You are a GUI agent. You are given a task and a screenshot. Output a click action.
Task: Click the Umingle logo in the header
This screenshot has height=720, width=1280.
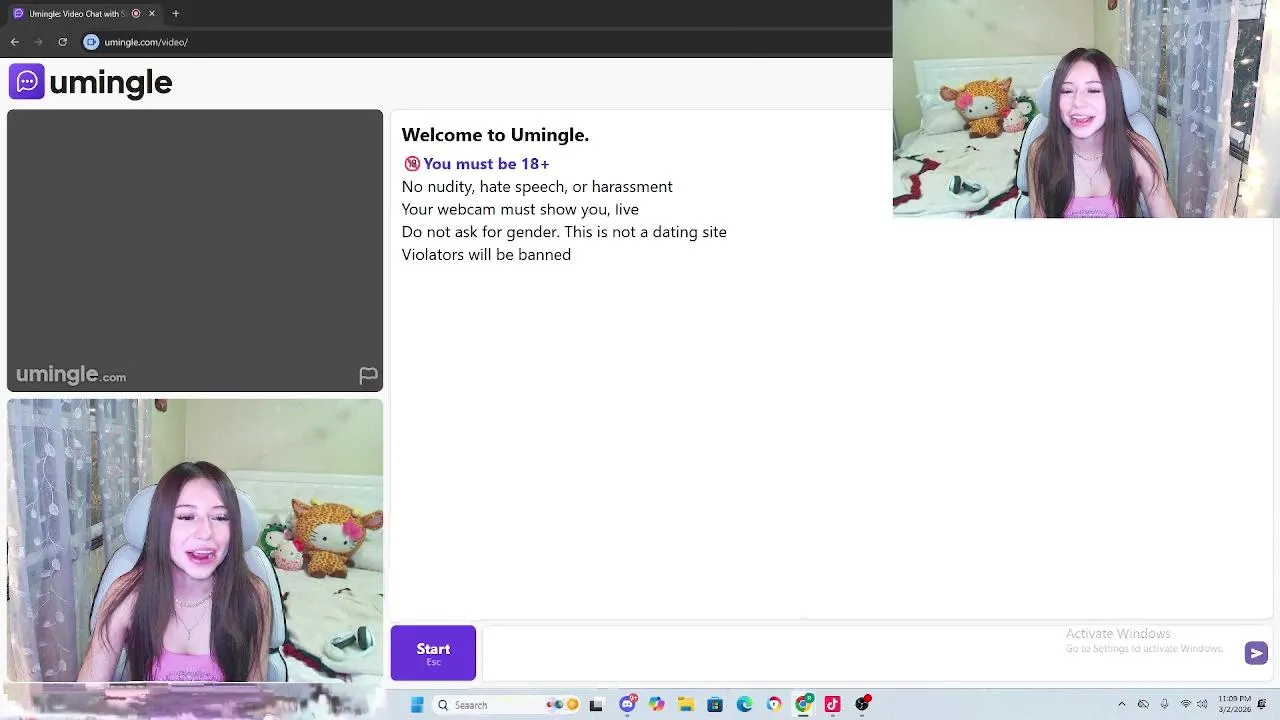(x=90, y=82)
